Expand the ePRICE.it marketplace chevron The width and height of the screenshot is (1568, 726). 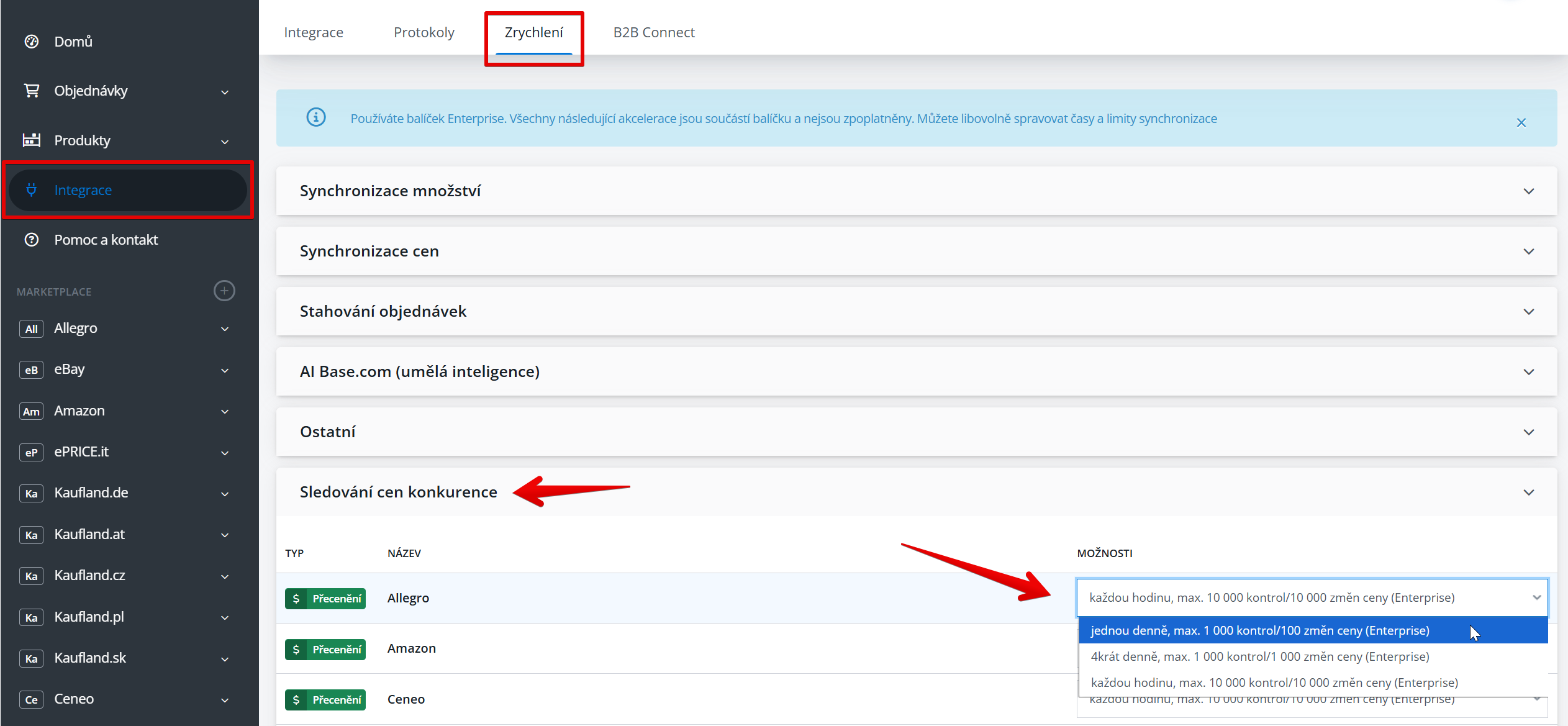[225, 453]
